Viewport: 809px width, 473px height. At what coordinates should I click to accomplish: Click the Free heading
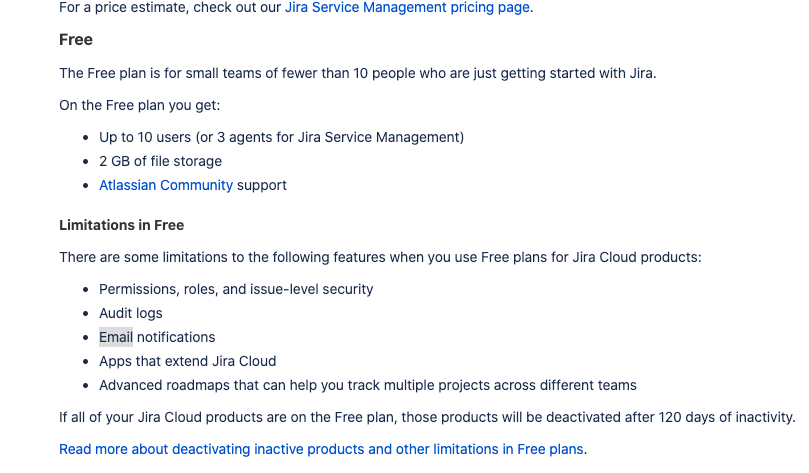pyautogui.click(x=76, y=40)
